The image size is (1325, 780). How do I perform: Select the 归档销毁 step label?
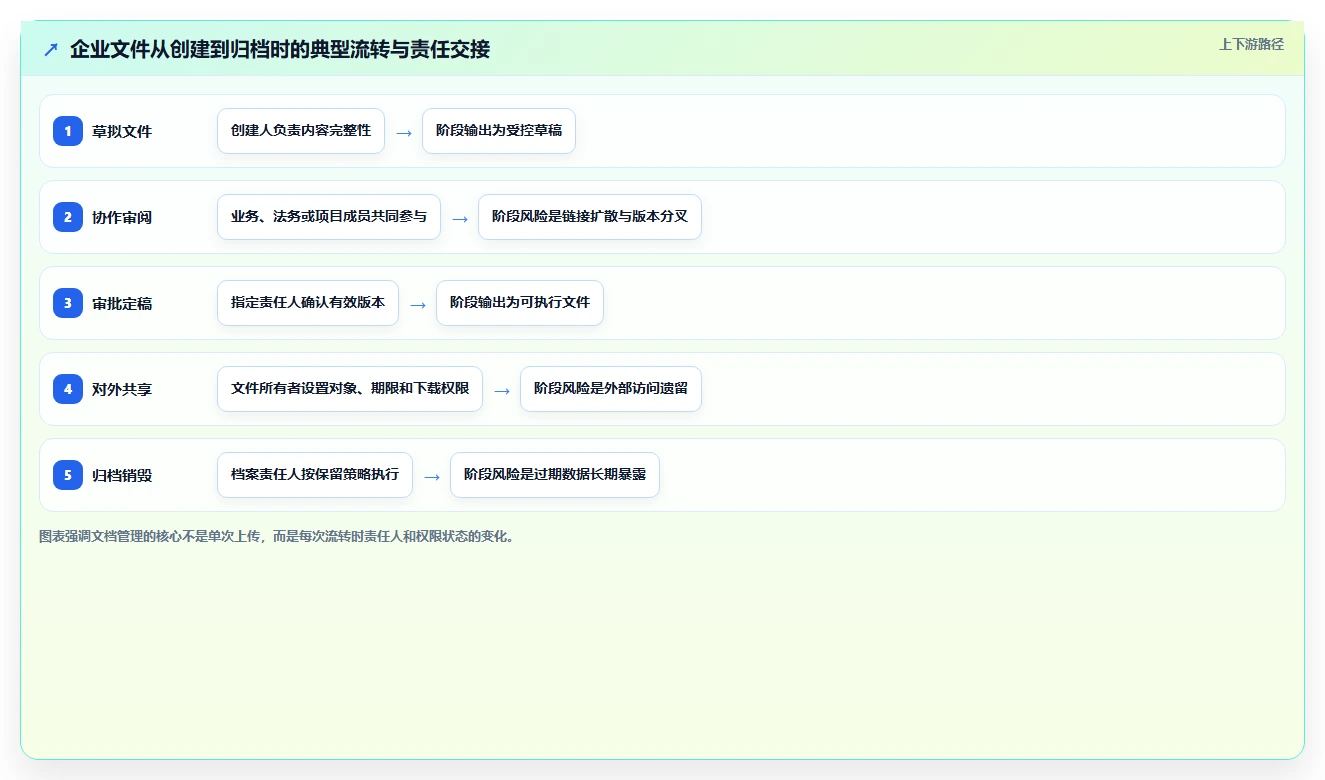tap(122, 475)
